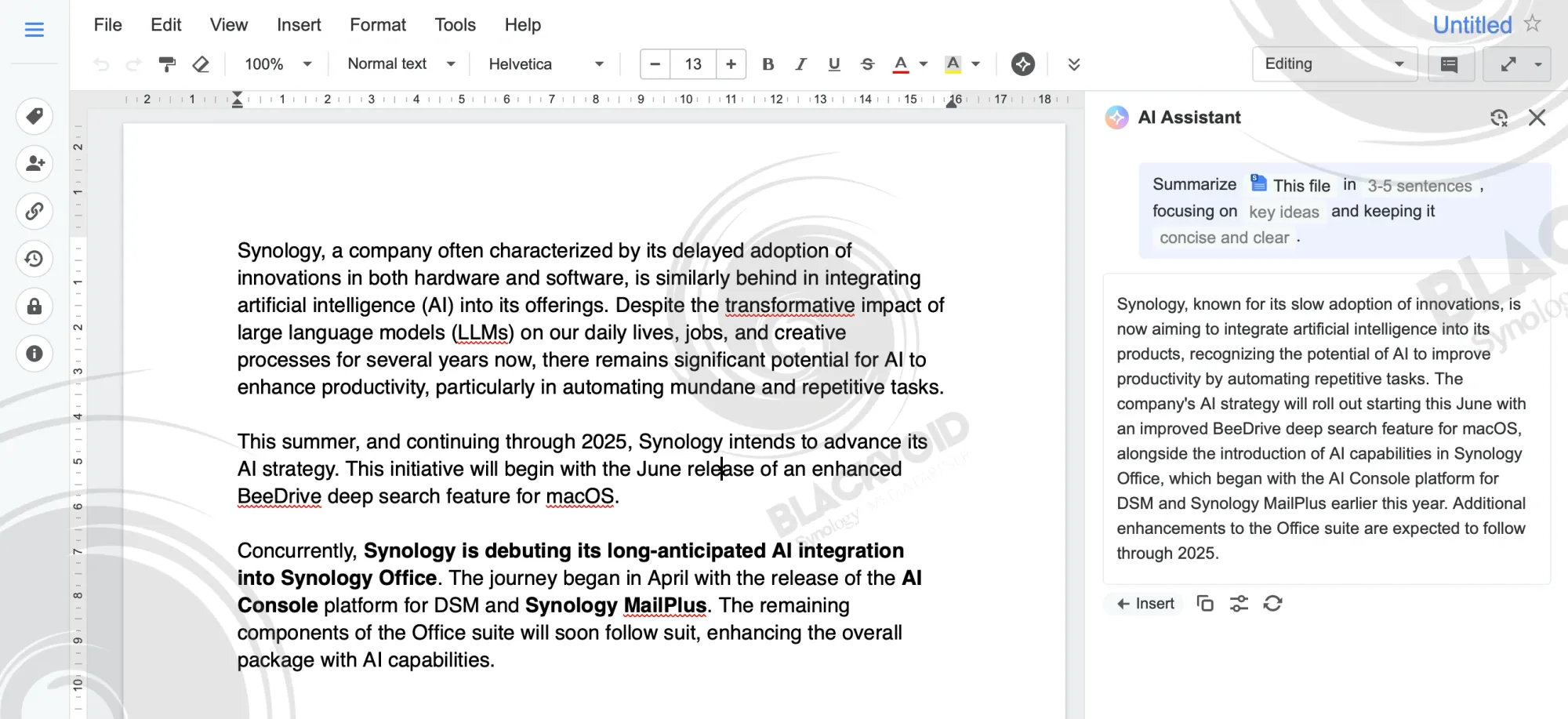Click the left indent marker on ruler
This screenshot has height=719, width=1568.
(x=237, y=100)
